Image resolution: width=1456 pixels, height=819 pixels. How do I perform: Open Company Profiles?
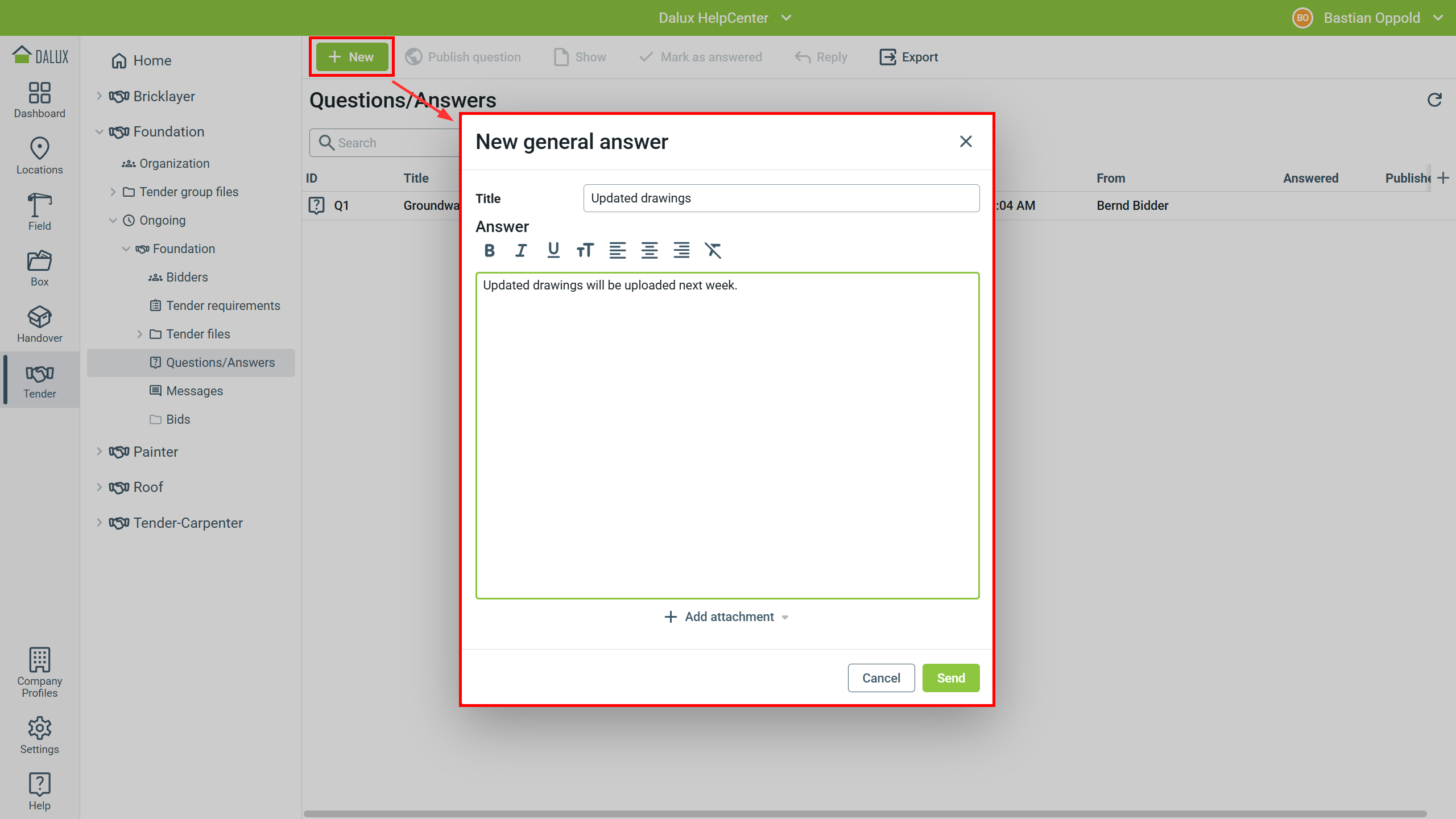pos(40,673)
